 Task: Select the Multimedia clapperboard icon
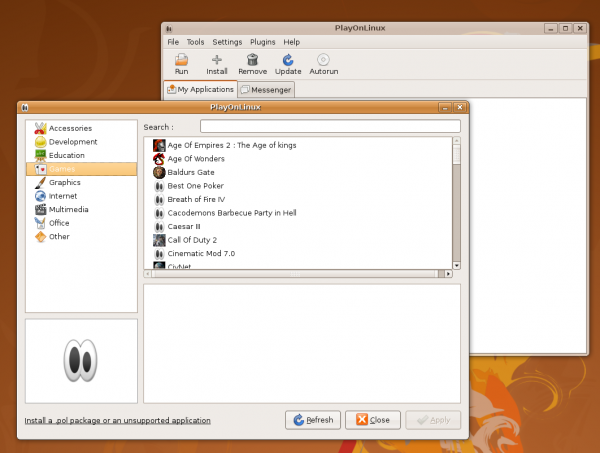[x=40, y=209]
